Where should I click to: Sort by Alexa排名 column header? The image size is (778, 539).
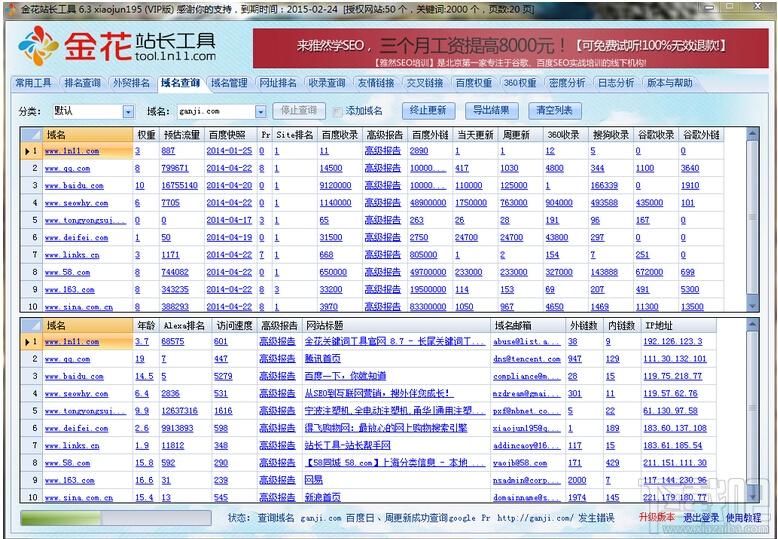pos(184,326)
